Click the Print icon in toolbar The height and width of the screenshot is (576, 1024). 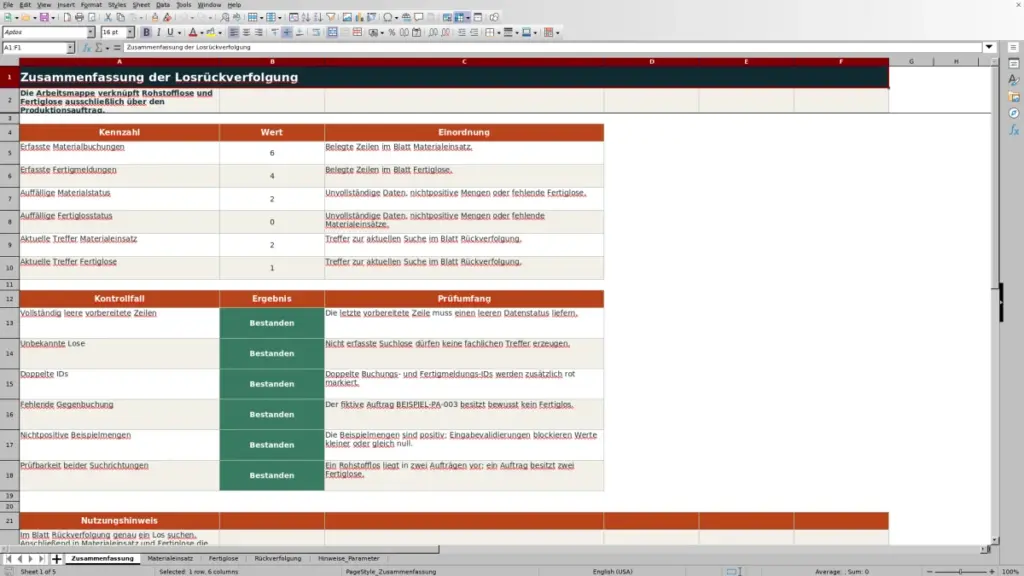pos(79,18)
